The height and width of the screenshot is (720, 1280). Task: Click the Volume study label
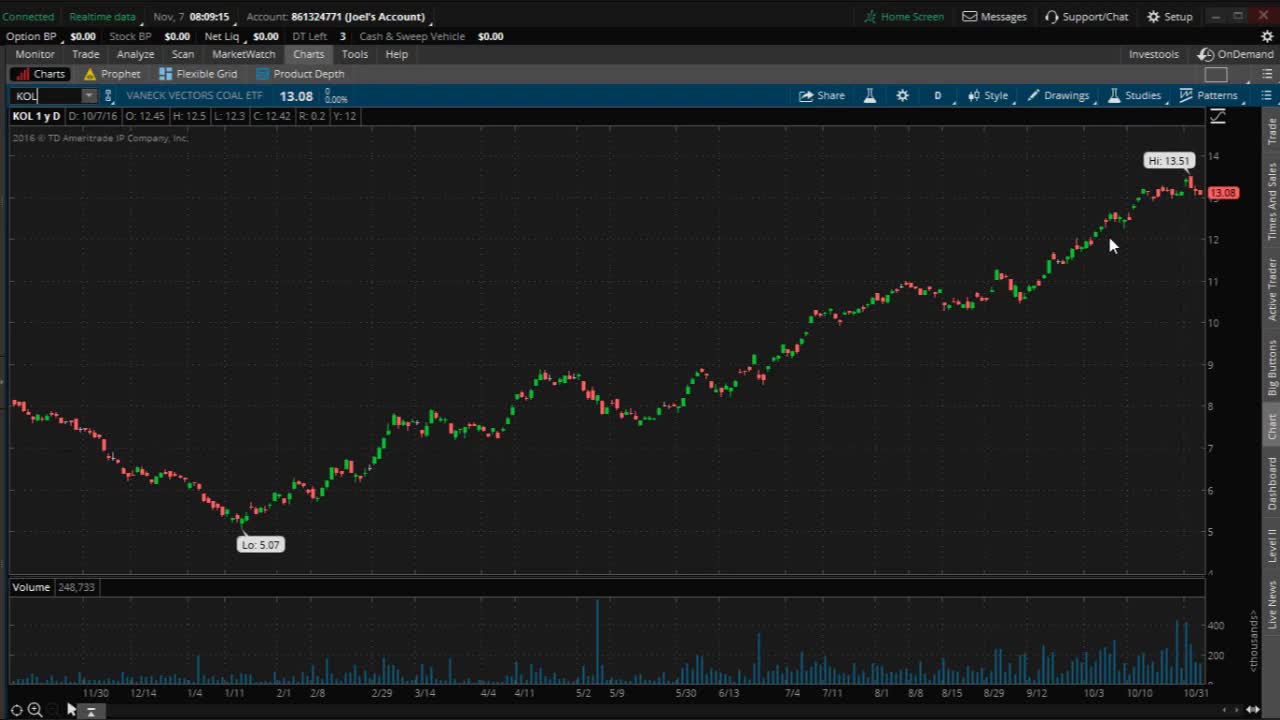point(31,587)
